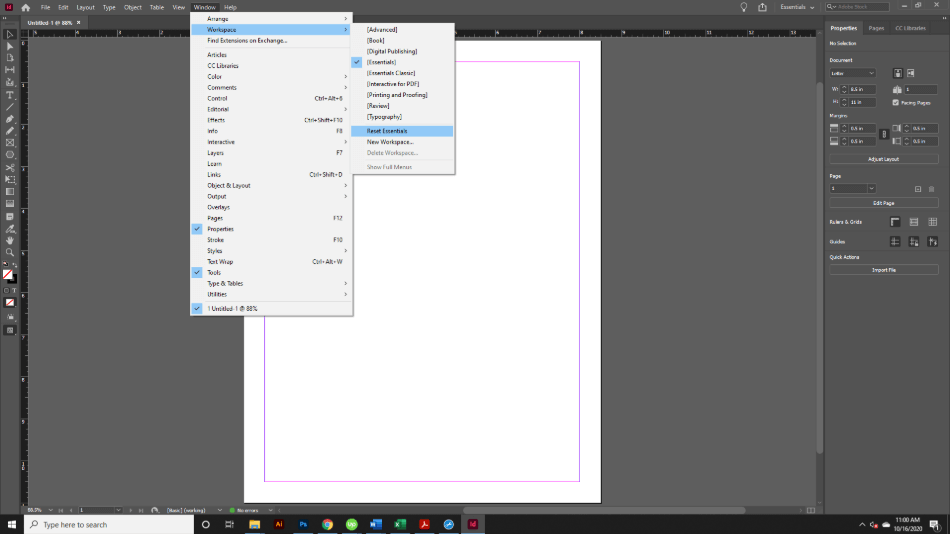Select the Direct Selection tool
This screenshot has height=534, width=950.
click(x=10, y=46)
